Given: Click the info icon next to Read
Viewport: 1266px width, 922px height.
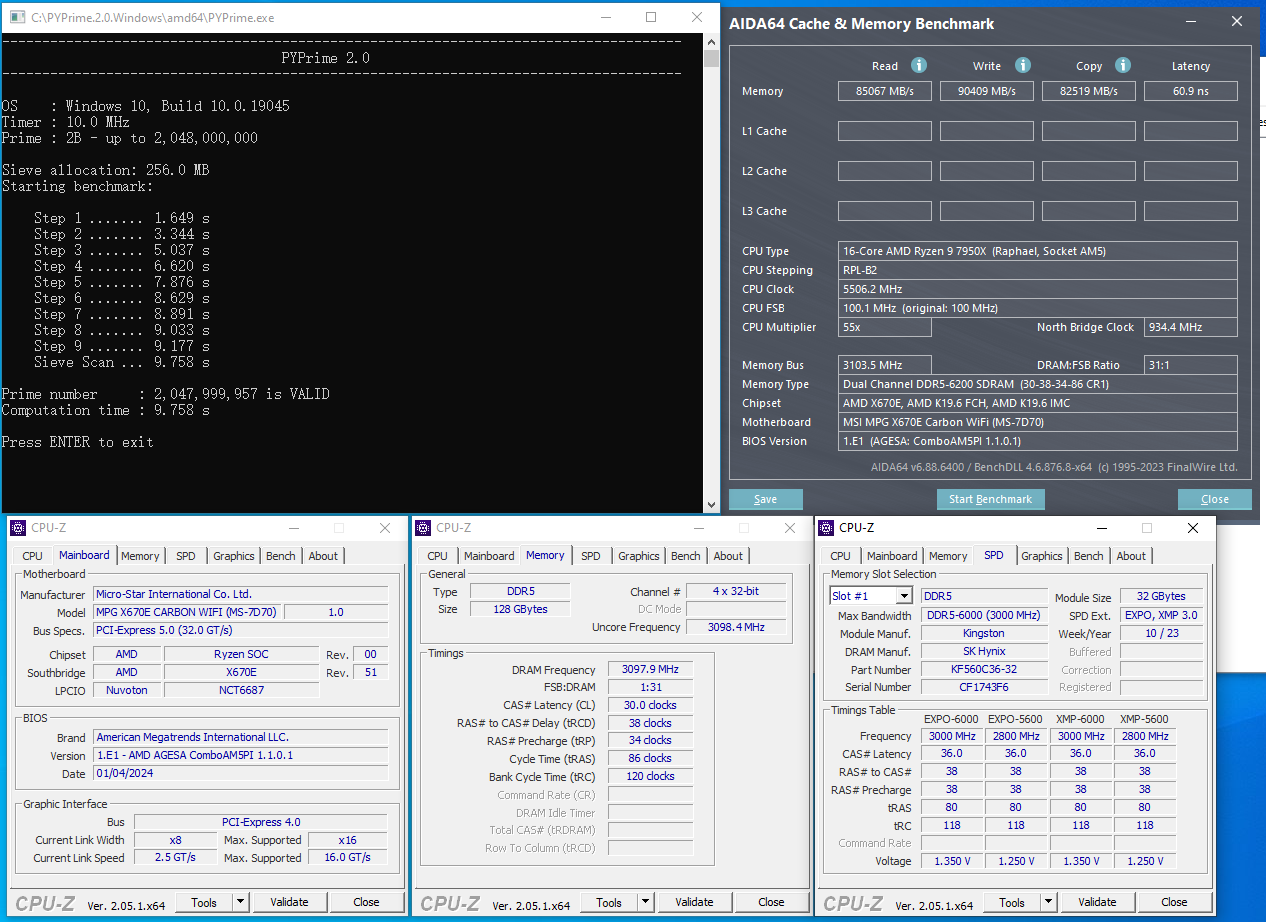Looking at the screenshot, I should coord(918,65).
